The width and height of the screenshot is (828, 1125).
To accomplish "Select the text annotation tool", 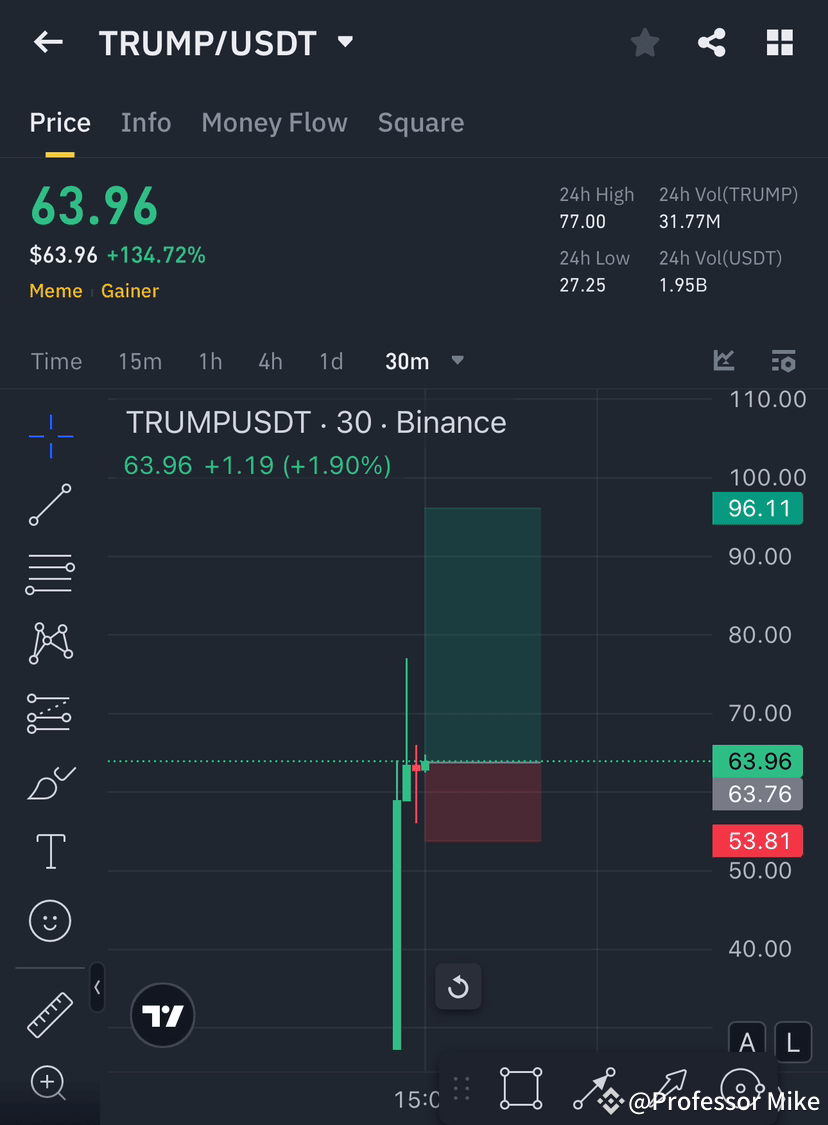I will (x=50, y=851).
